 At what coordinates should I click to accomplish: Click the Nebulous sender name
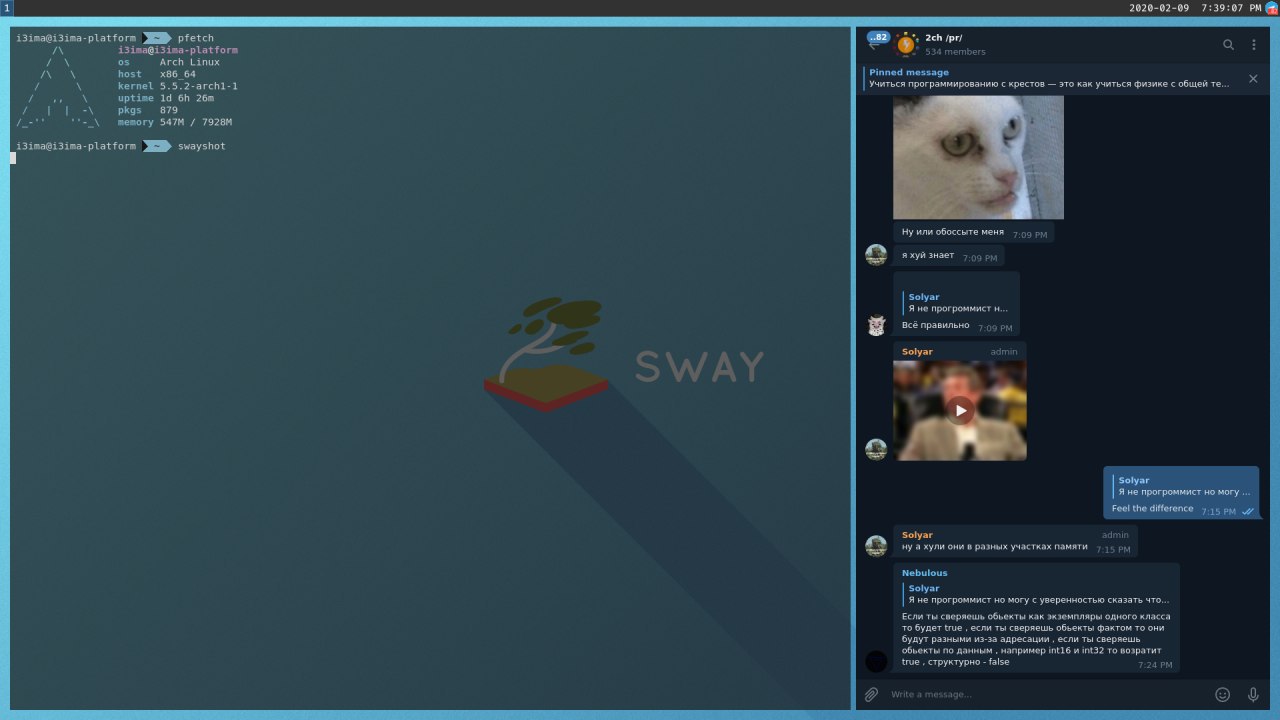(x=924, y=573)
